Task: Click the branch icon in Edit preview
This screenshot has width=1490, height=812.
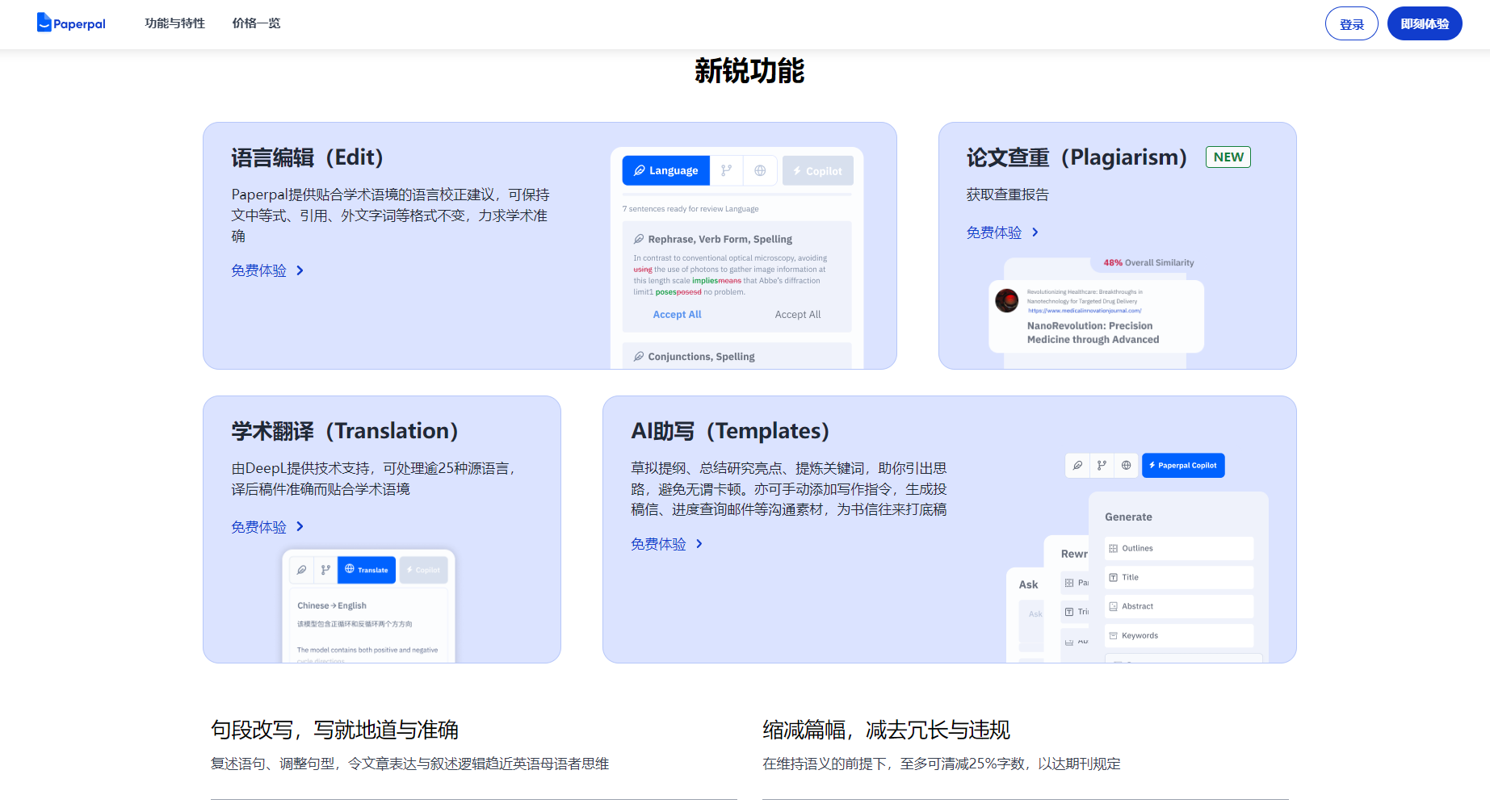Action: (726, 170)
